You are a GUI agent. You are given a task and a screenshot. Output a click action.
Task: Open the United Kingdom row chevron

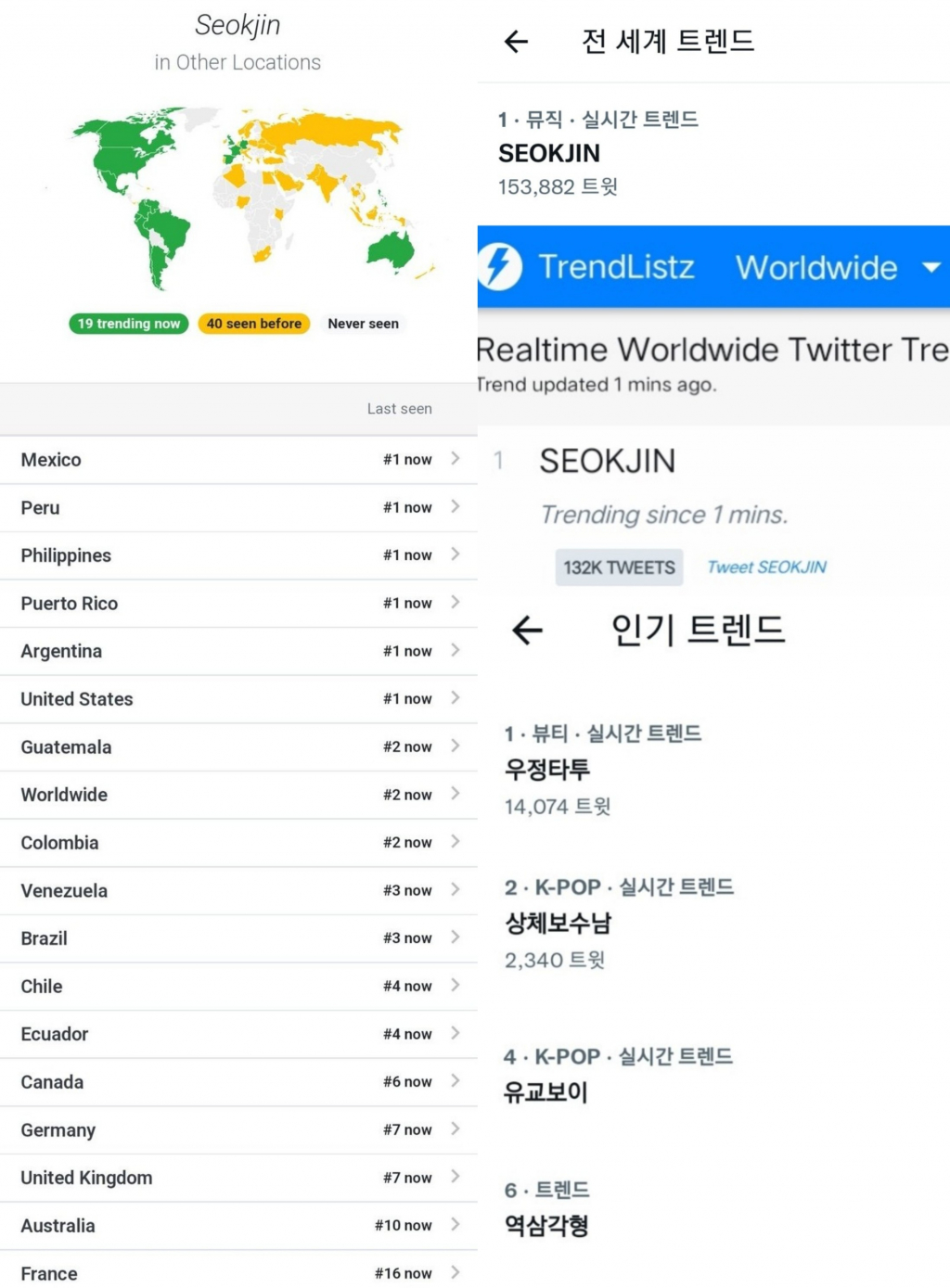[456, 1177]
